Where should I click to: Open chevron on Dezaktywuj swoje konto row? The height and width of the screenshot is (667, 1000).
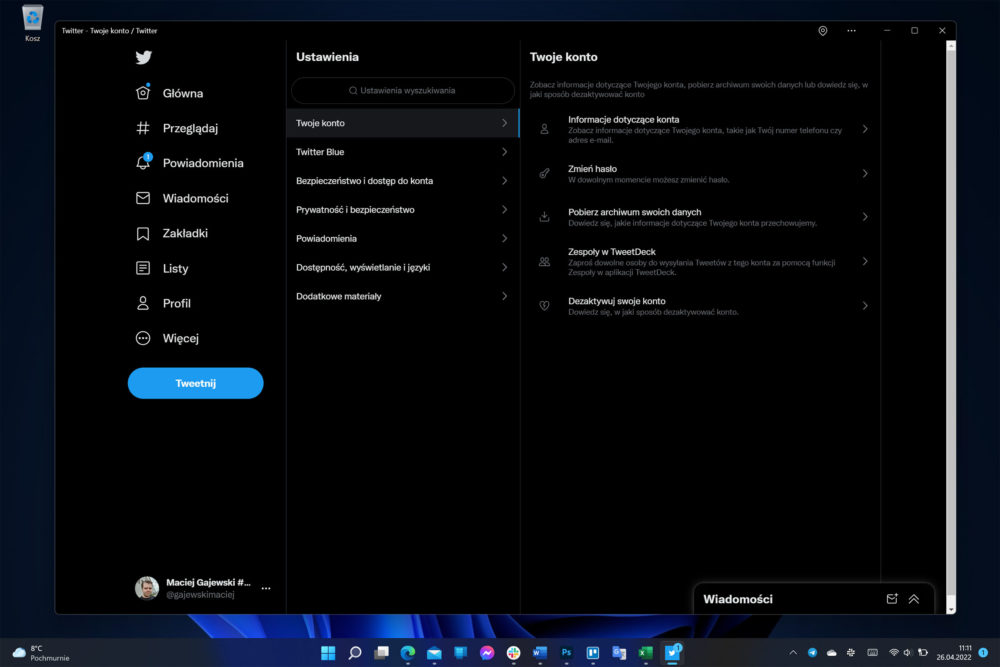865,305
